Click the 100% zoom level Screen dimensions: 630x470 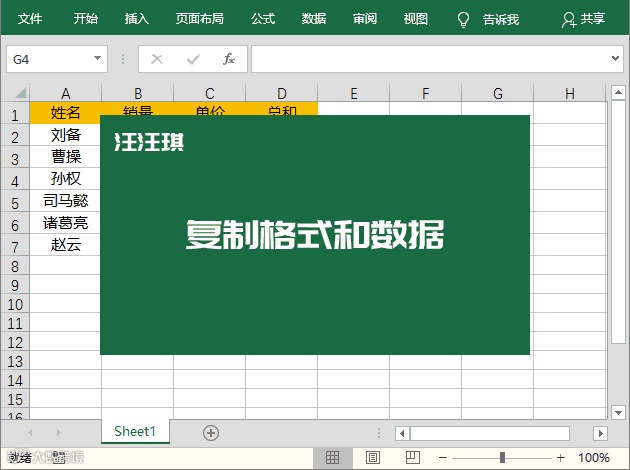point(594,458)
